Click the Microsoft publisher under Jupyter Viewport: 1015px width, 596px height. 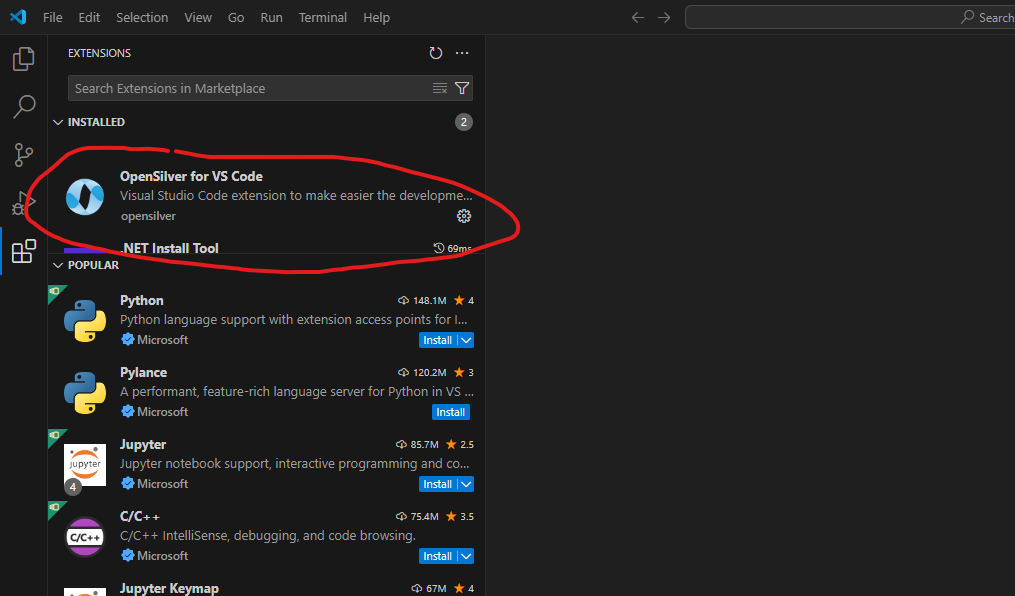pyautogui.click(x=162, y=484)
